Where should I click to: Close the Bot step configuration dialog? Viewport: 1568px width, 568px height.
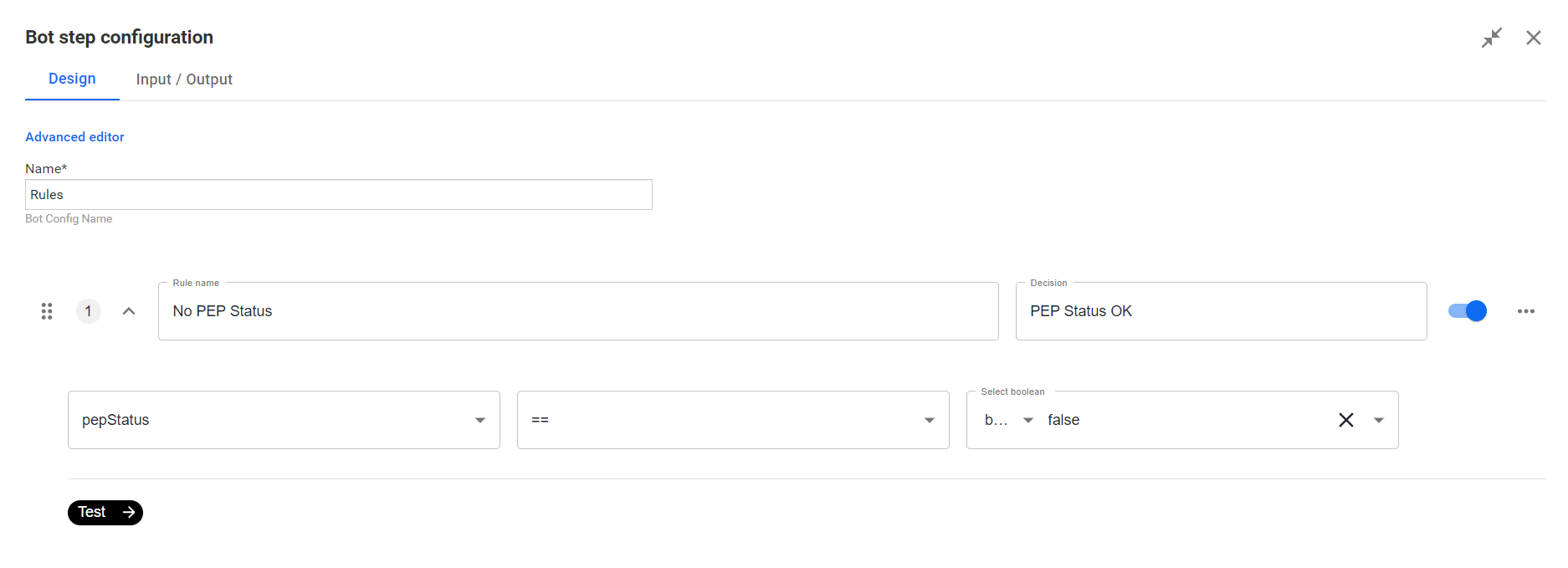click(x=1533, y=38)
